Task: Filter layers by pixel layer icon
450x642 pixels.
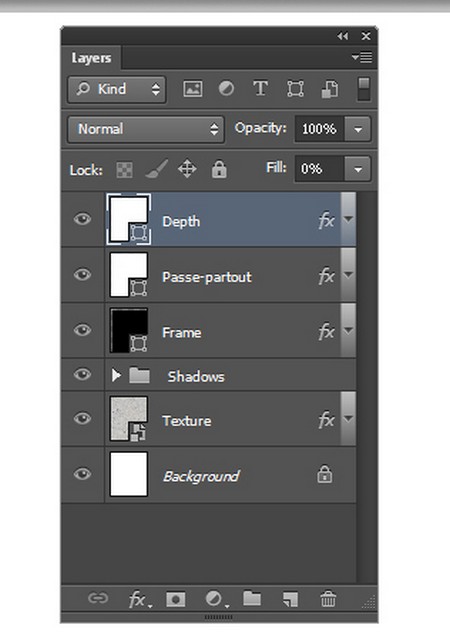Action: (x=192, y=88)
